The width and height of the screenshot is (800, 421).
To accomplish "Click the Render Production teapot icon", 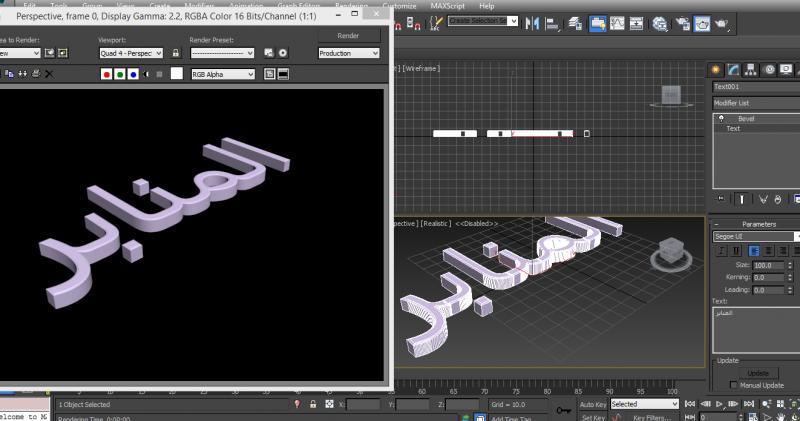I will tap(721, 23).
